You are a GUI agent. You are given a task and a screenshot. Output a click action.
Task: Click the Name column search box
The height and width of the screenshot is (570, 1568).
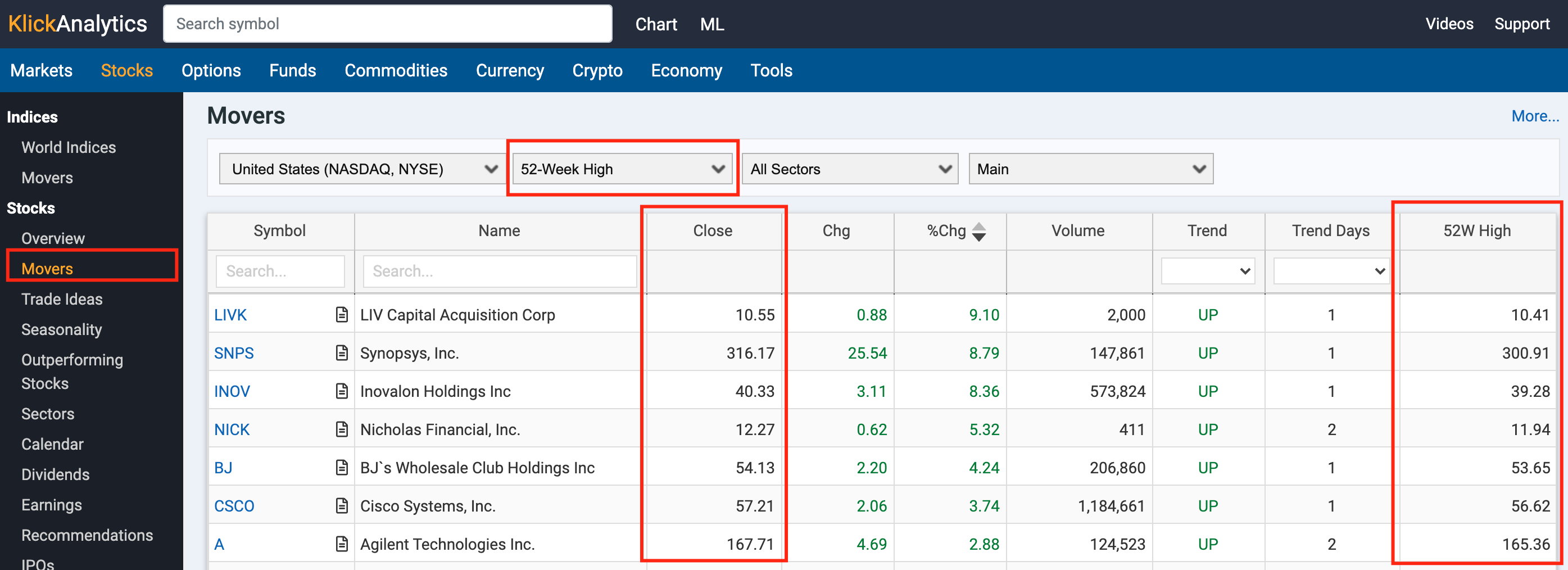click(500, 271)
